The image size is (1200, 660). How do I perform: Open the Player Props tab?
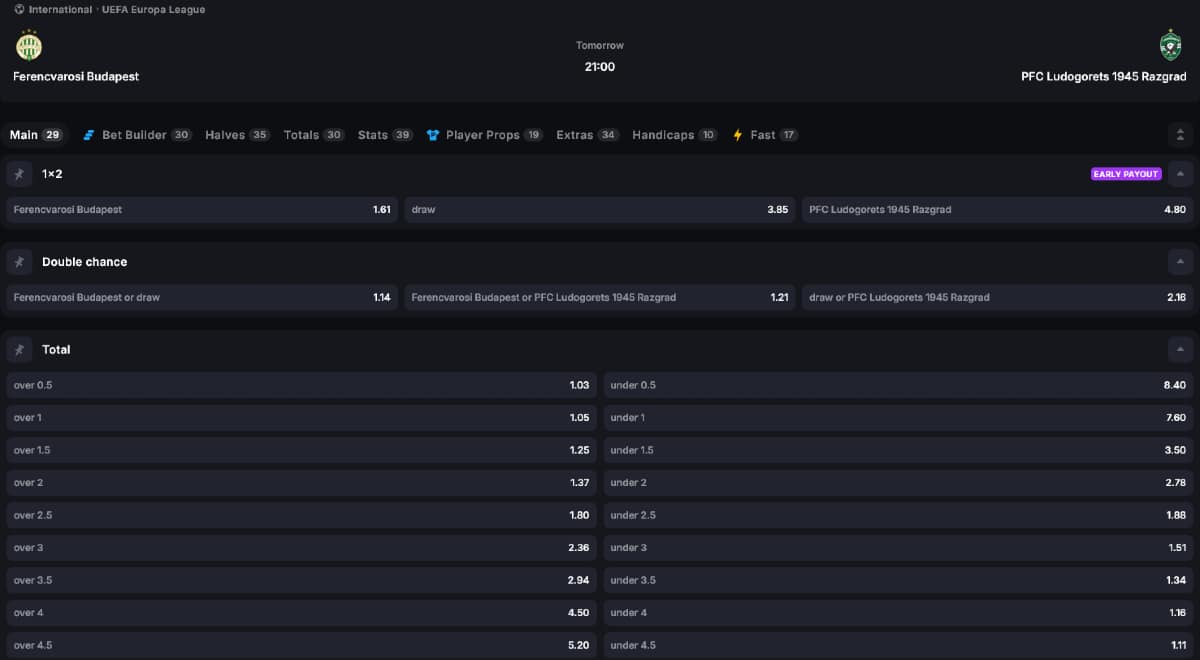pyautogui.click(x=484, y=135)
